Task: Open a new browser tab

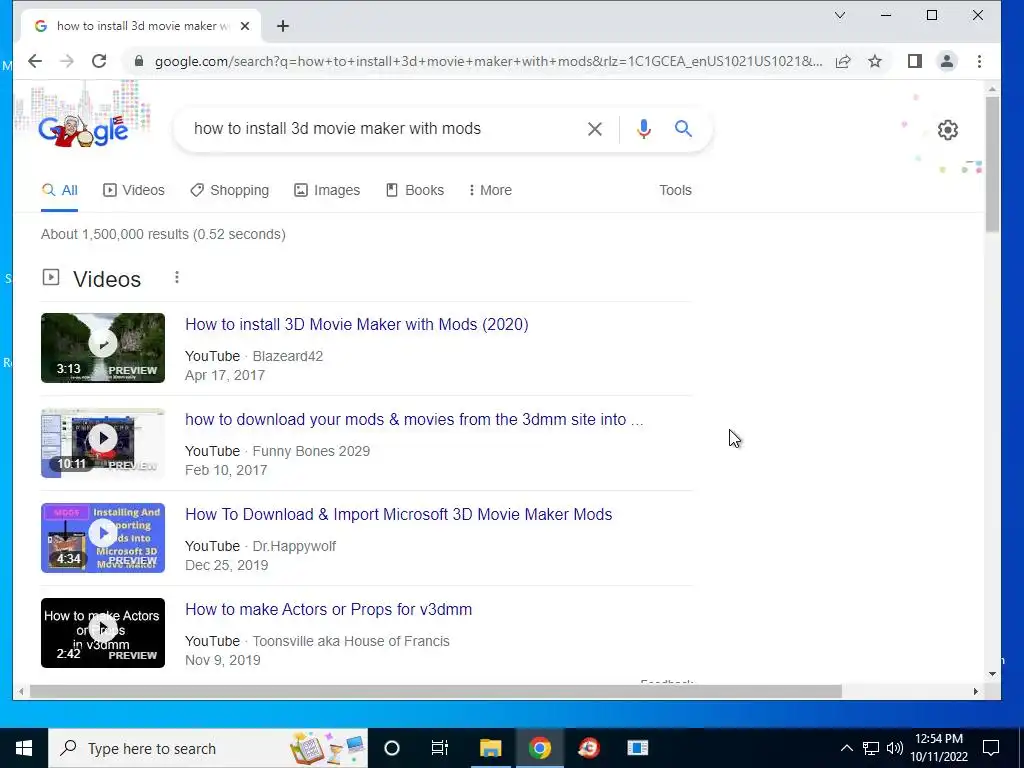Action: coord(283,26)
